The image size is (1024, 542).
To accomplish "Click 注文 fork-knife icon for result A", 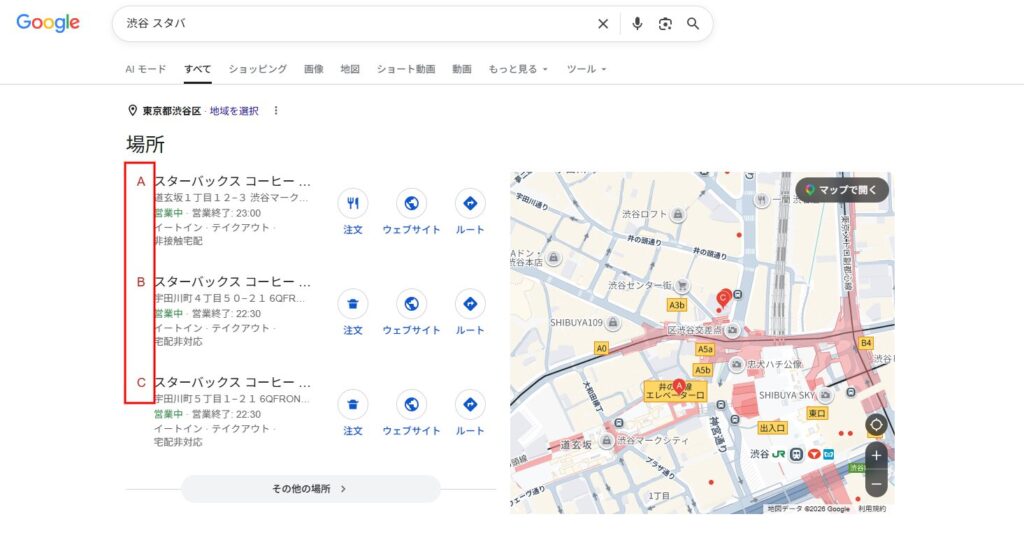I will (x=353, y=203).
